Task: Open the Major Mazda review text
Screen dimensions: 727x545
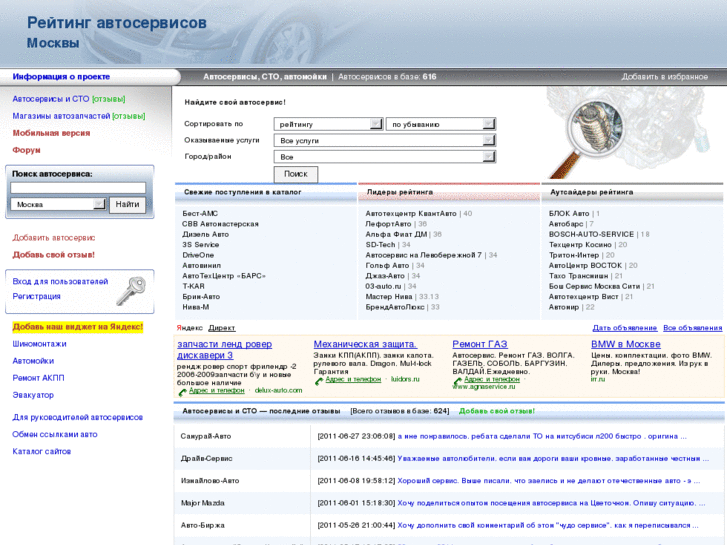Action: click(551, 503)
